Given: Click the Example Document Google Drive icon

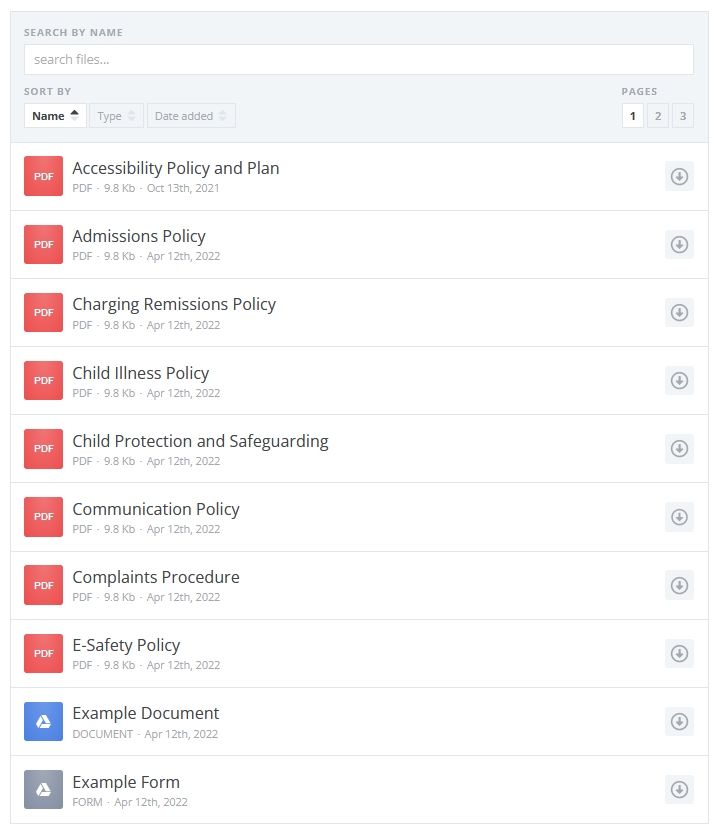Looking at the screenshot, I should [x=43, y=721].
